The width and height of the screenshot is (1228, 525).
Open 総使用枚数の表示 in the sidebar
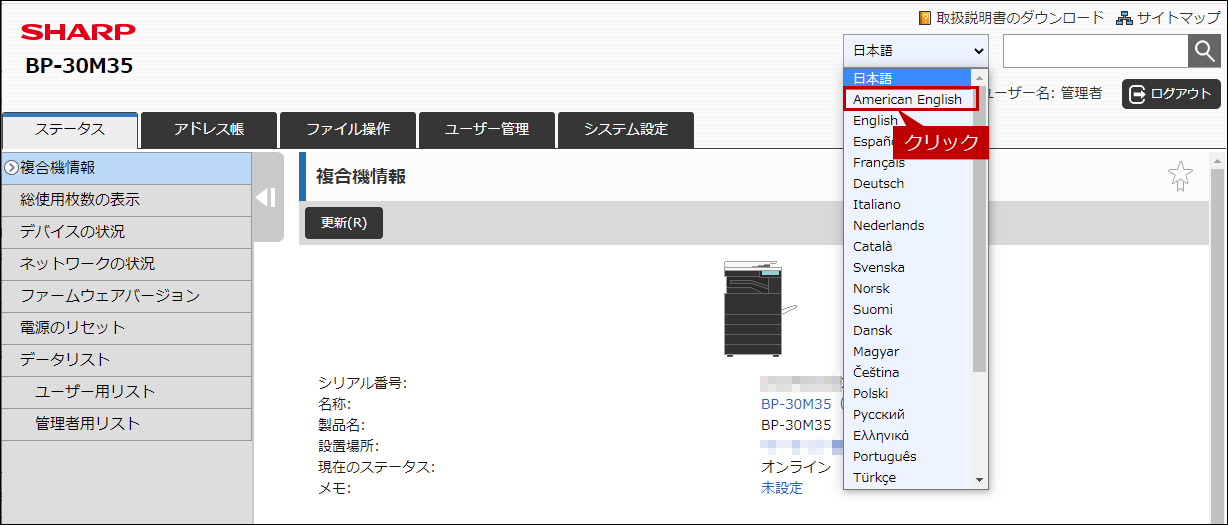click(127, 200)
